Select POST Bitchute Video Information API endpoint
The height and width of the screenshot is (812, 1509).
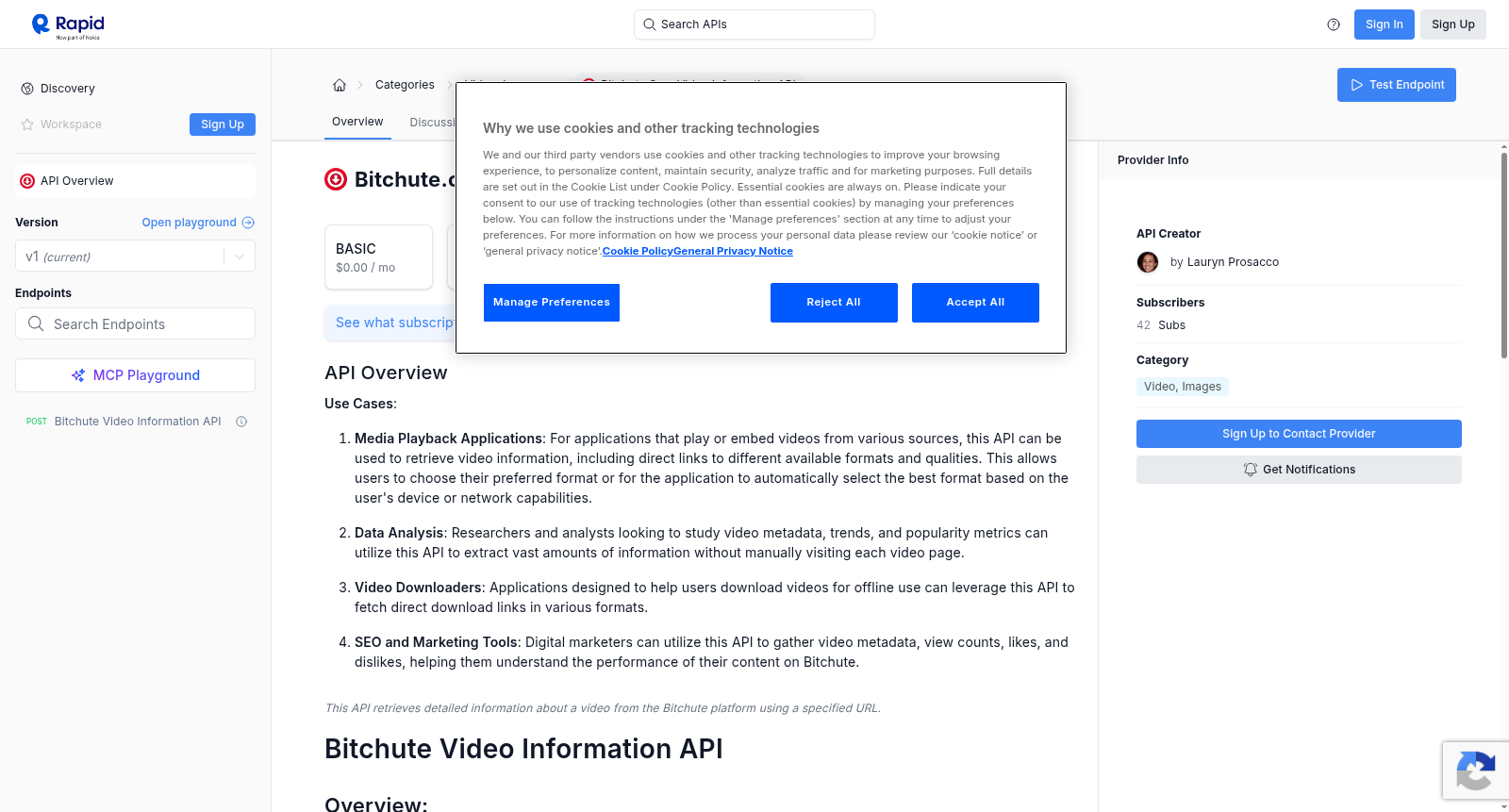(135, 422)
